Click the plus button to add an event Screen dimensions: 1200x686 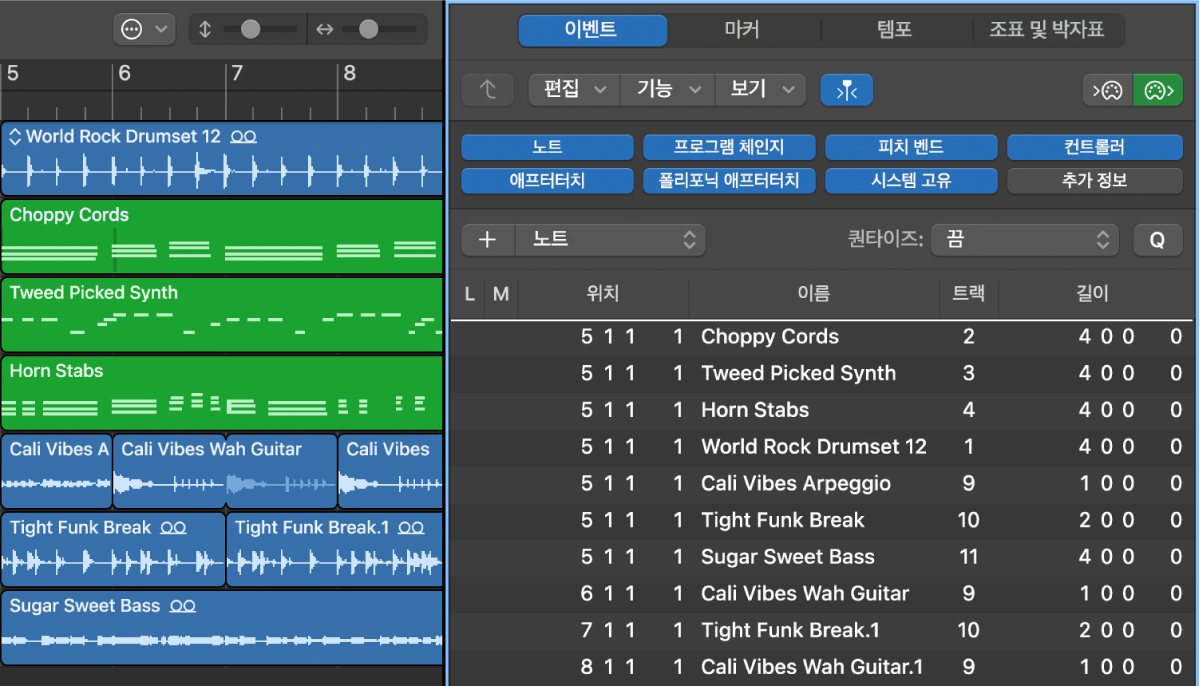click(488, 240)
